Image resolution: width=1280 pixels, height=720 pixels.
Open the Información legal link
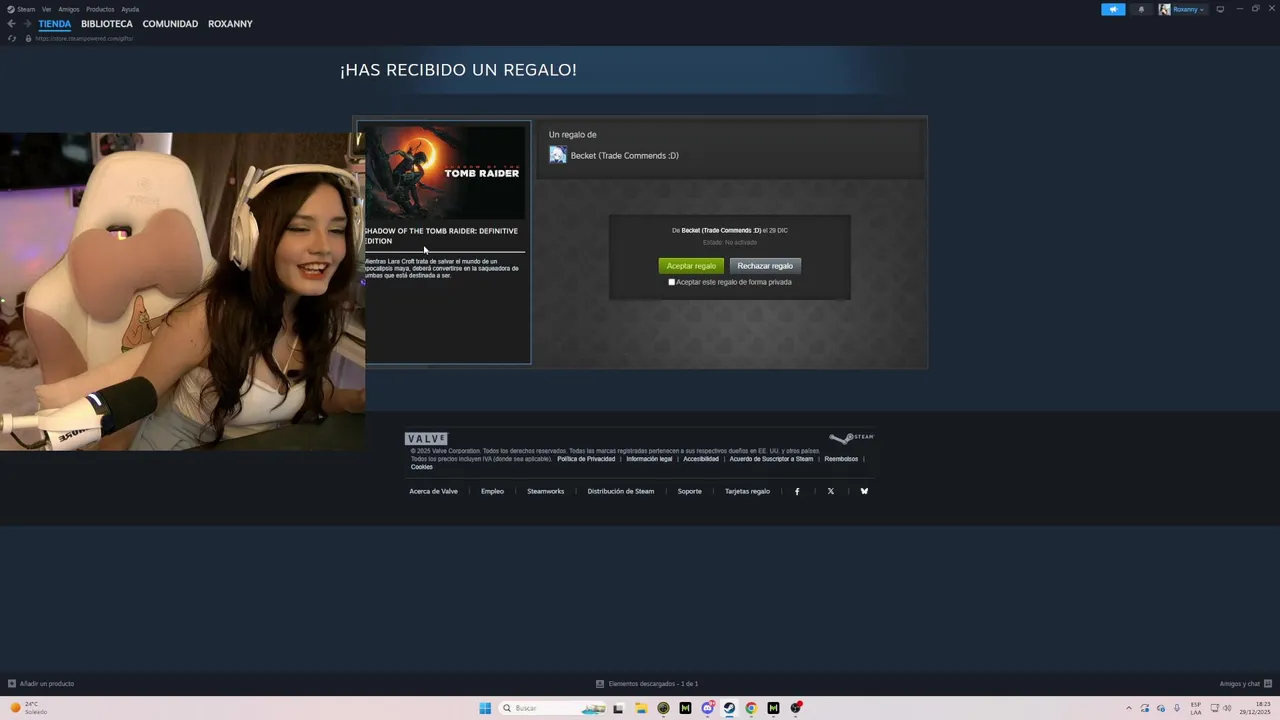click(x=649, y=459)
